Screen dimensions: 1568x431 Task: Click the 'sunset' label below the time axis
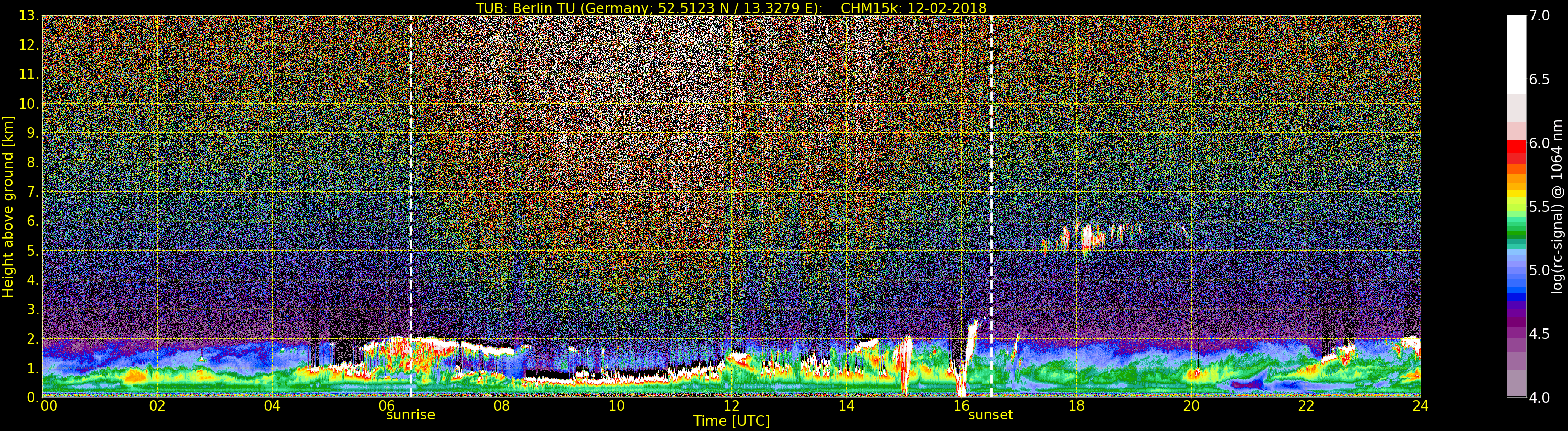[990, 415]
